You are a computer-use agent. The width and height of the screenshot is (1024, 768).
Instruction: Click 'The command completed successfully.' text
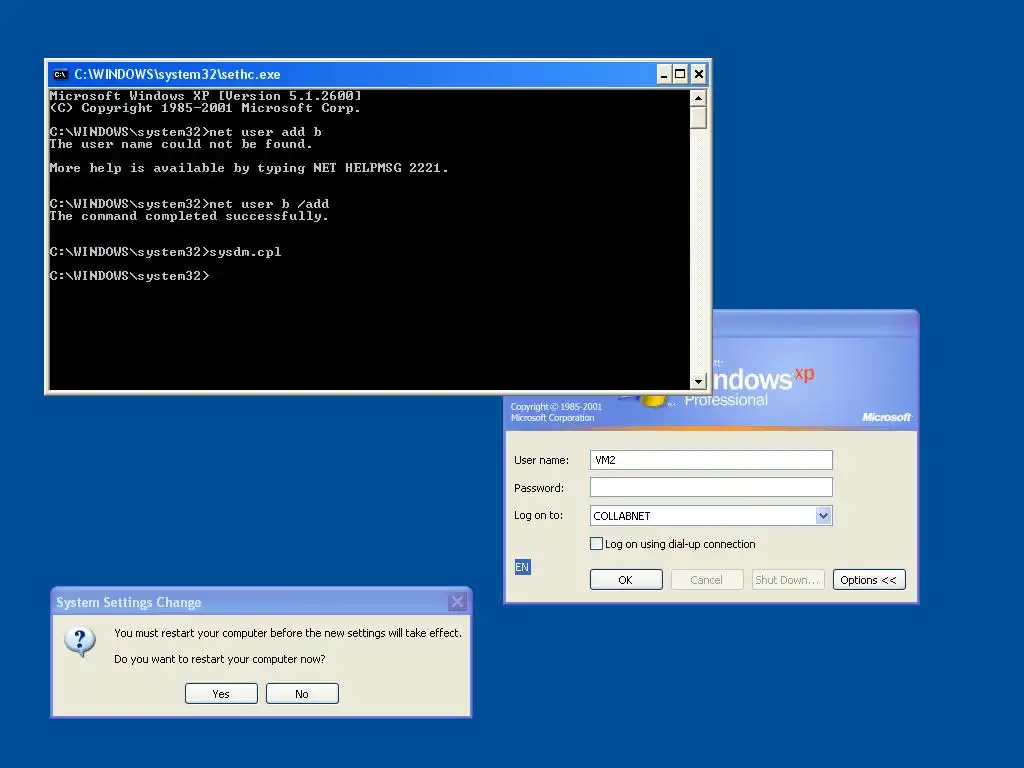[x=189, y=216]
